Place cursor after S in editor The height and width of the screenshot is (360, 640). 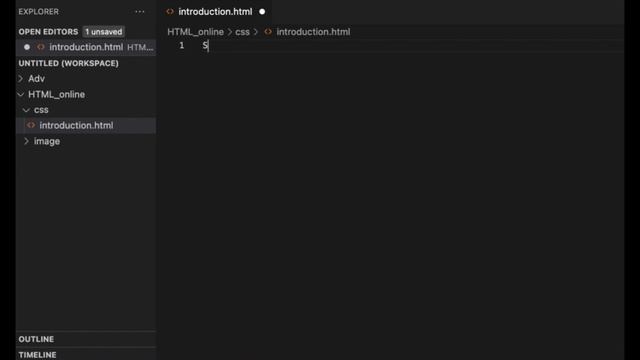tap(208, 46)
